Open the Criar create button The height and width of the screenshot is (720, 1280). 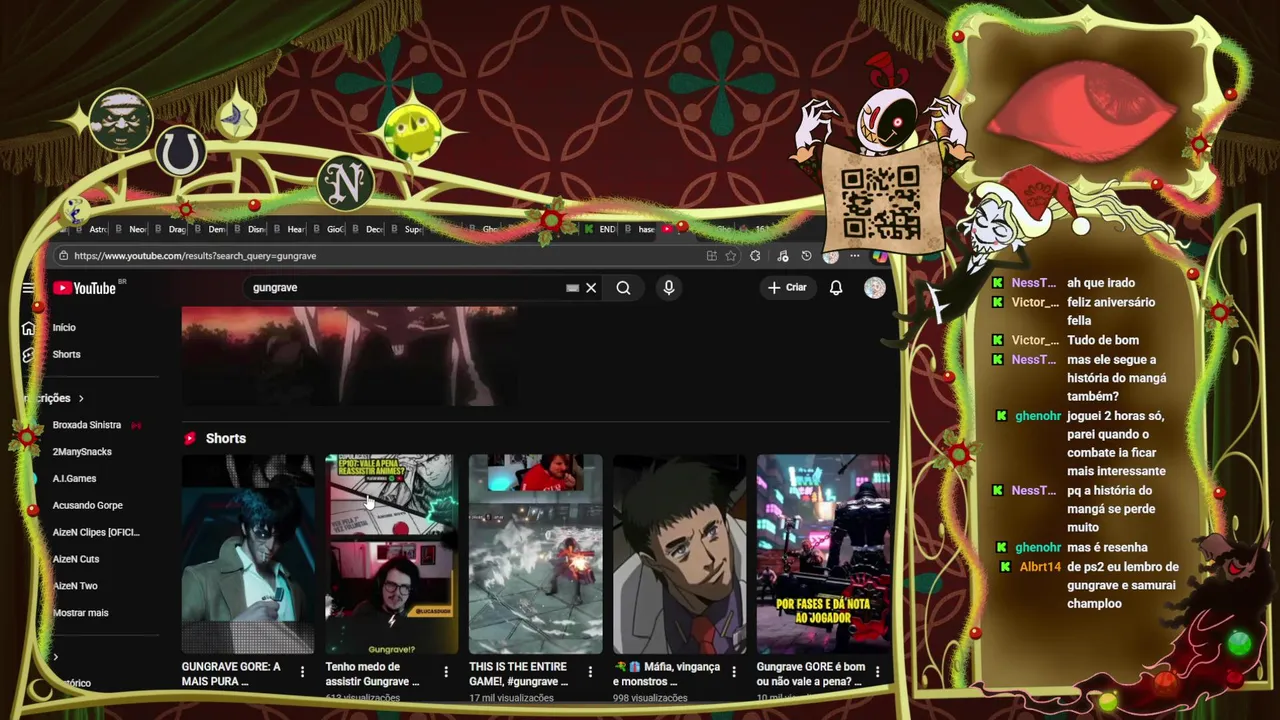coord(787,288)
